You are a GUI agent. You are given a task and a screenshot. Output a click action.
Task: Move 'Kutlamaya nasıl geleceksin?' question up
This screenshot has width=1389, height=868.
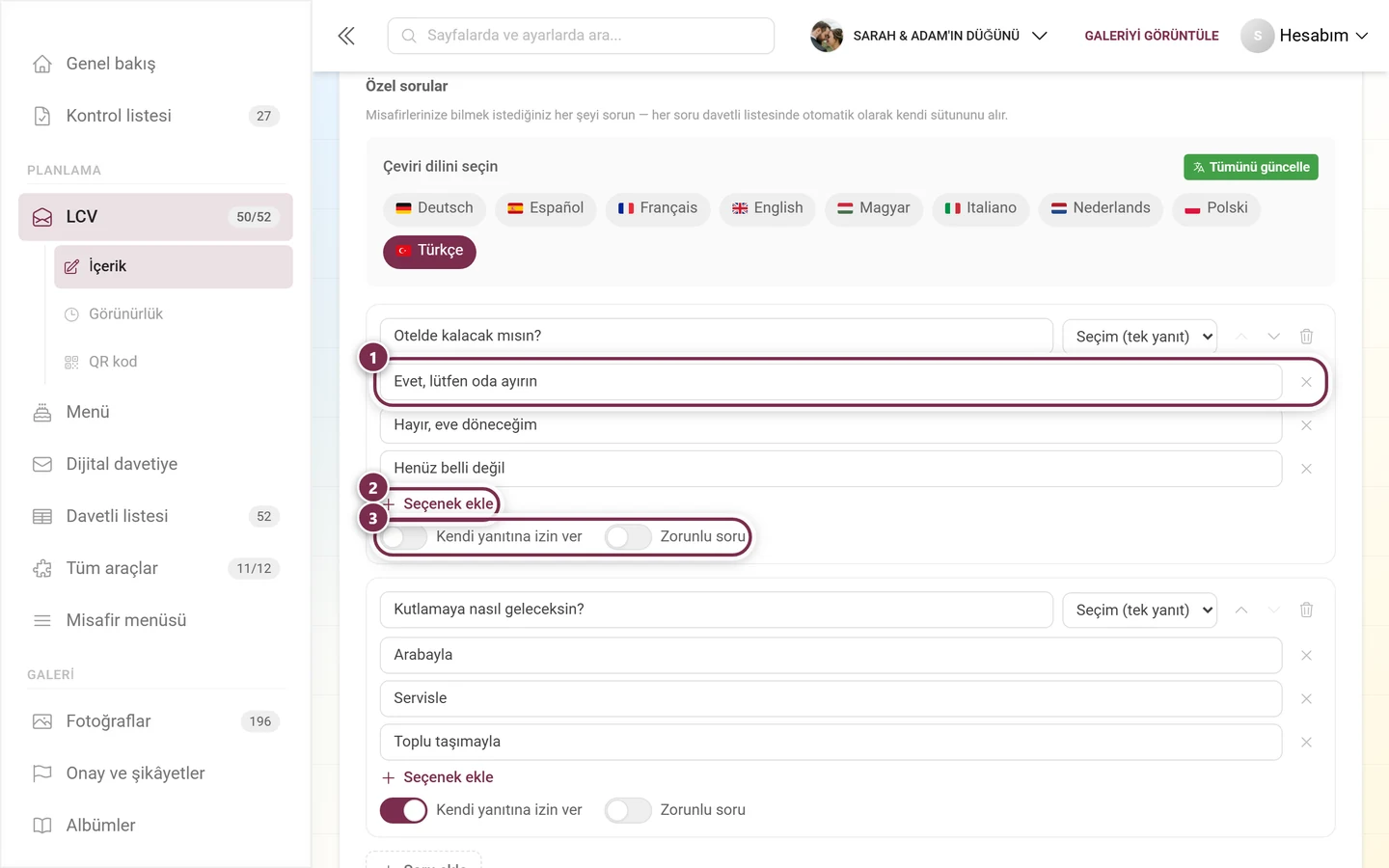[x=1241, y=610]
